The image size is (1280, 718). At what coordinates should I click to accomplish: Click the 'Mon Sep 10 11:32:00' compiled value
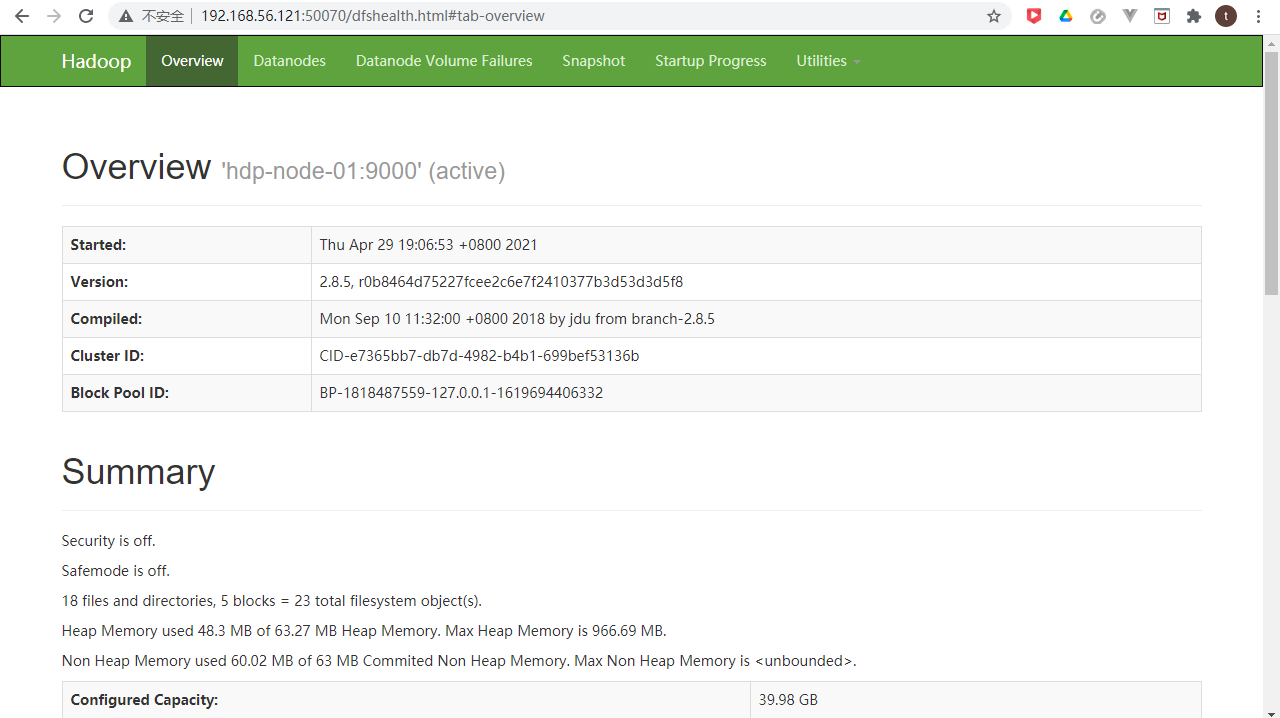517,319
